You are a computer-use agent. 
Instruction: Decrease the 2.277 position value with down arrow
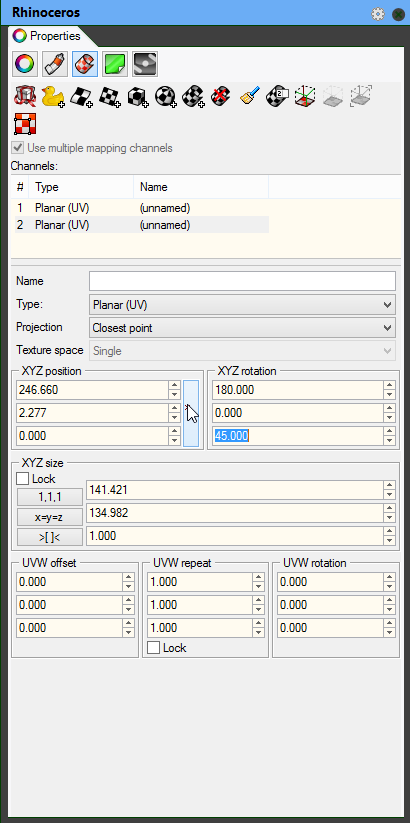coord(175,418)
